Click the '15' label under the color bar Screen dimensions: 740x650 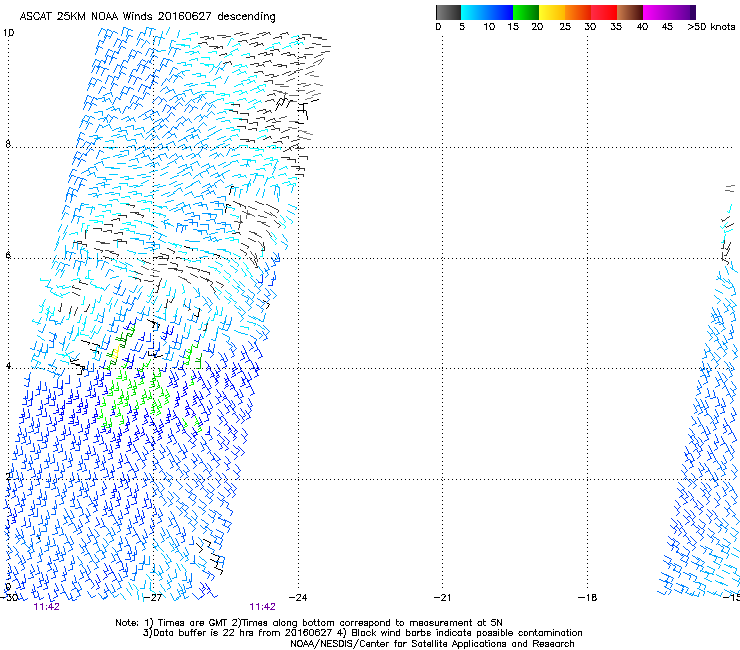coord(513,27)
